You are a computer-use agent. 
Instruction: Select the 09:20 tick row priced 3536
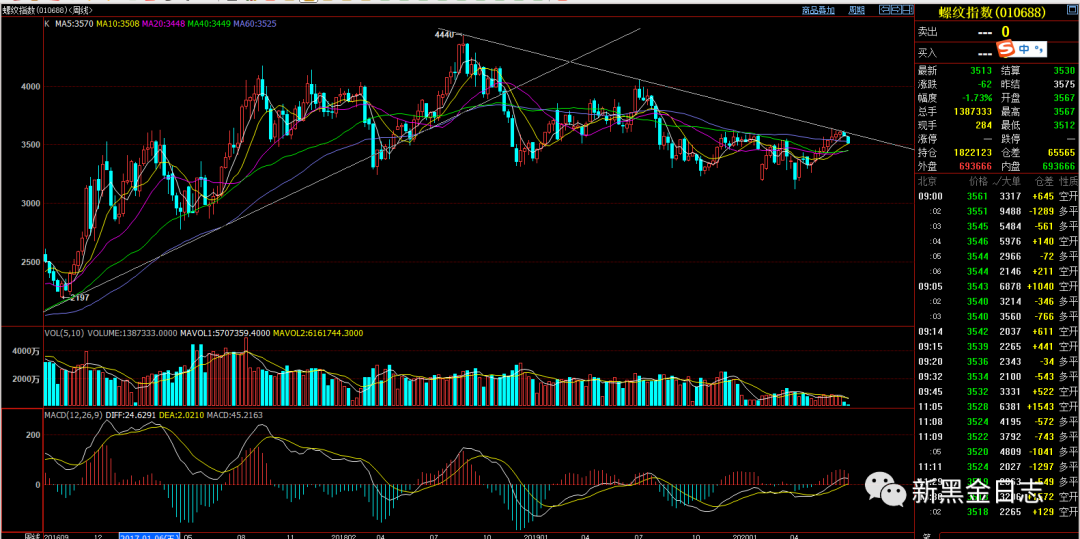point(997,361)
